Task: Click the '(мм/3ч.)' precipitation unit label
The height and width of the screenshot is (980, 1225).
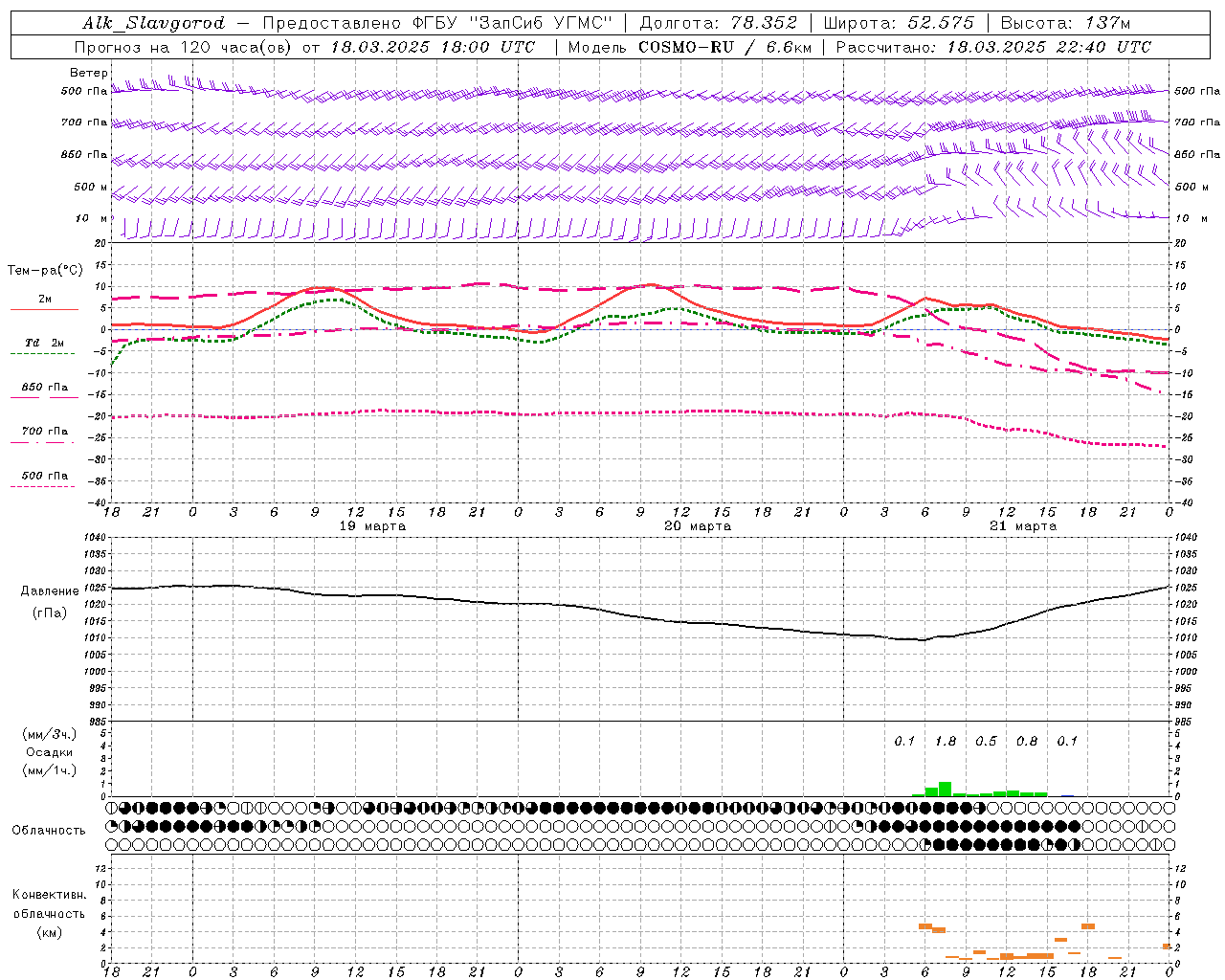Action: click(49, 734)
